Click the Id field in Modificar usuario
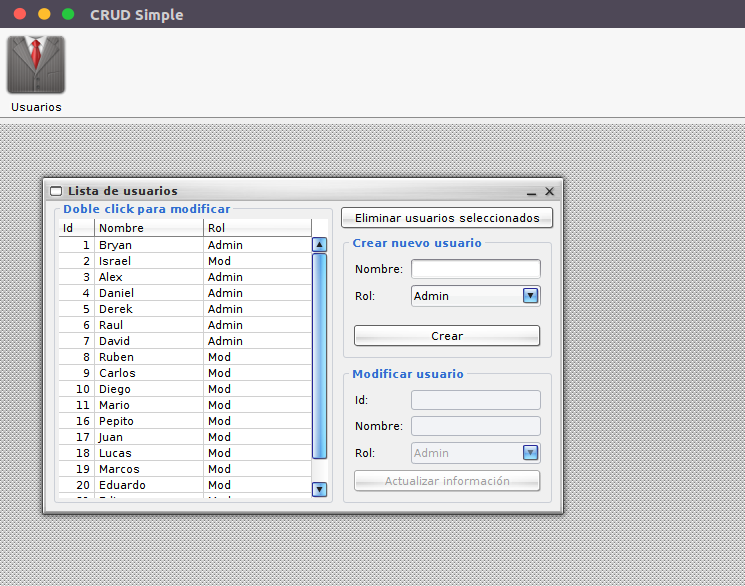This screenshot has width=745, height=586. point(476,400)
